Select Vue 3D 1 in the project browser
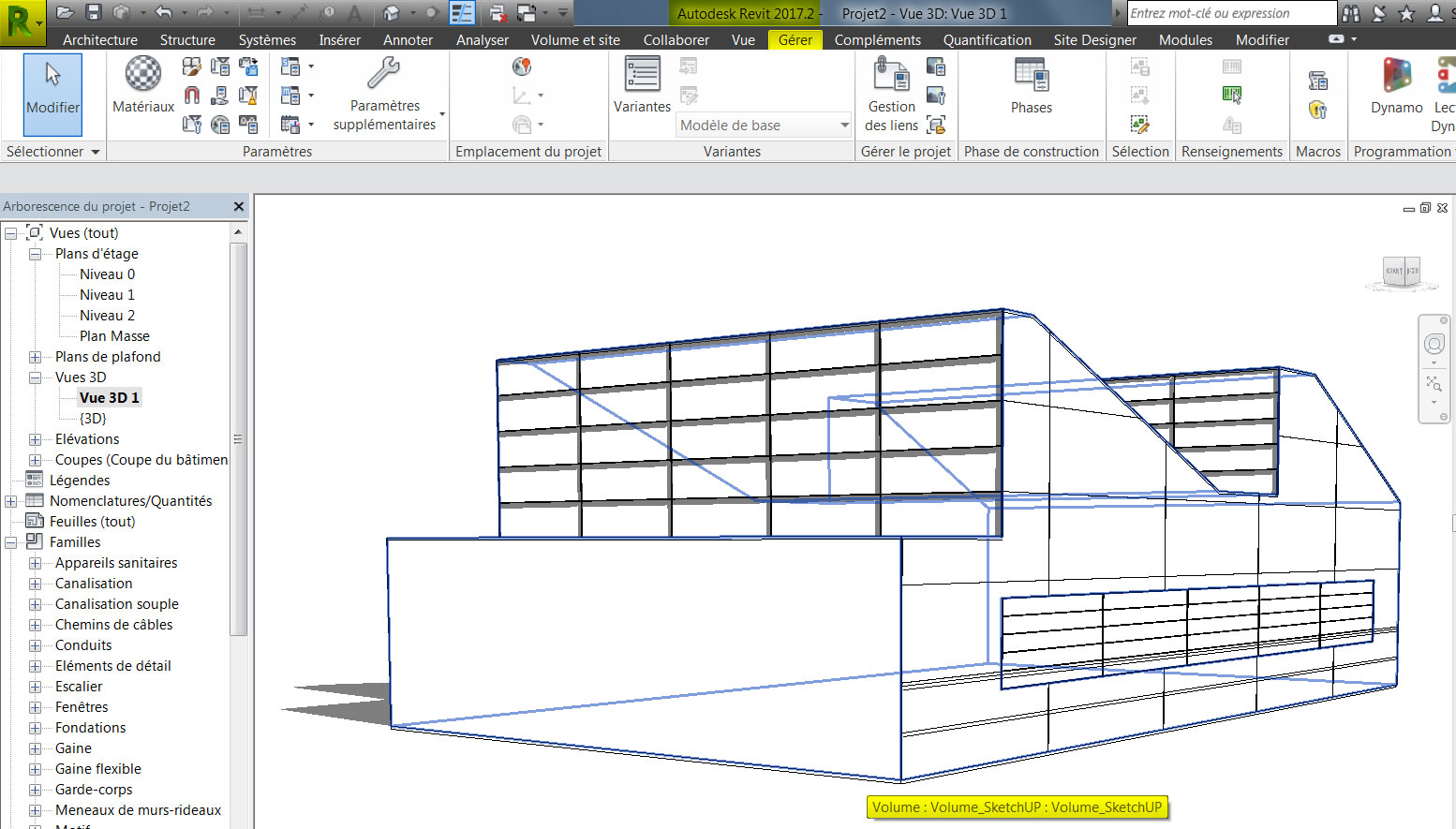The width and height of the screenshot is (1456, 829). click(109, 397)
